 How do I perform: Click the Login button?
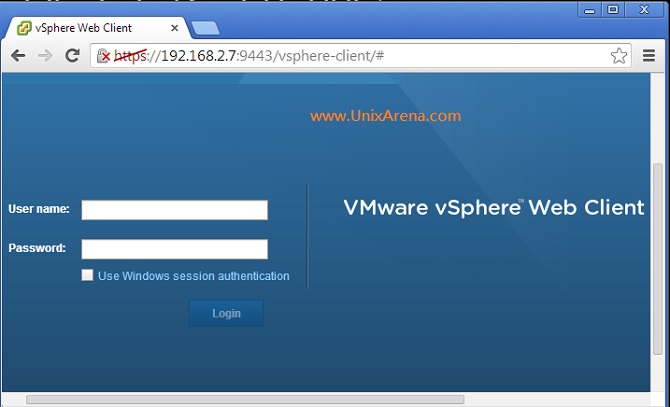click(x=226, y=313)
